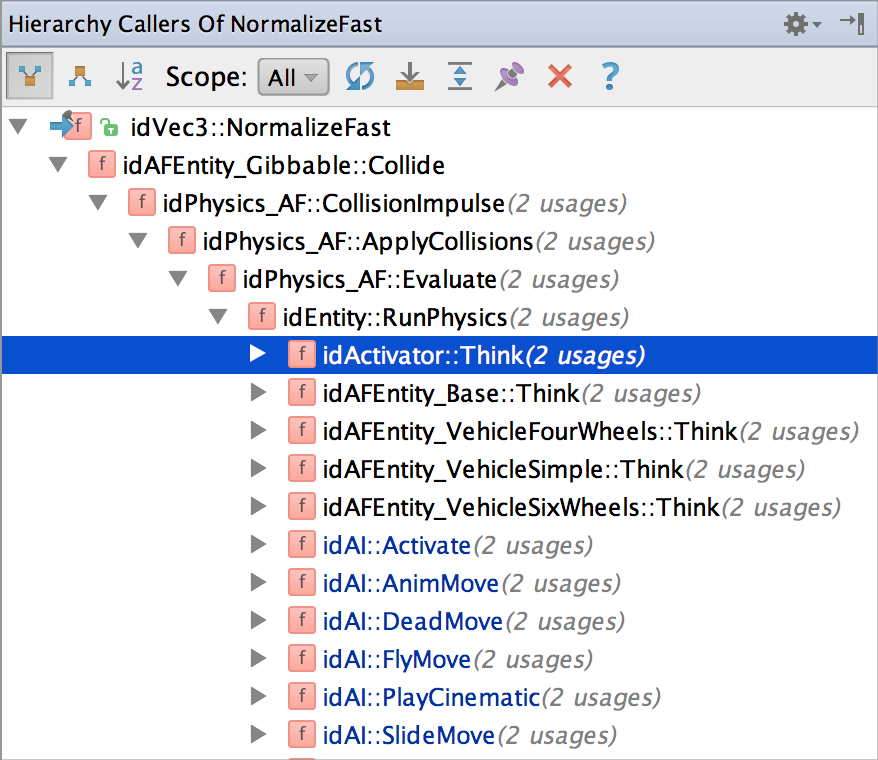878x760 pixels.
Task: Open the panel settings gear menu
Action: 795,23
